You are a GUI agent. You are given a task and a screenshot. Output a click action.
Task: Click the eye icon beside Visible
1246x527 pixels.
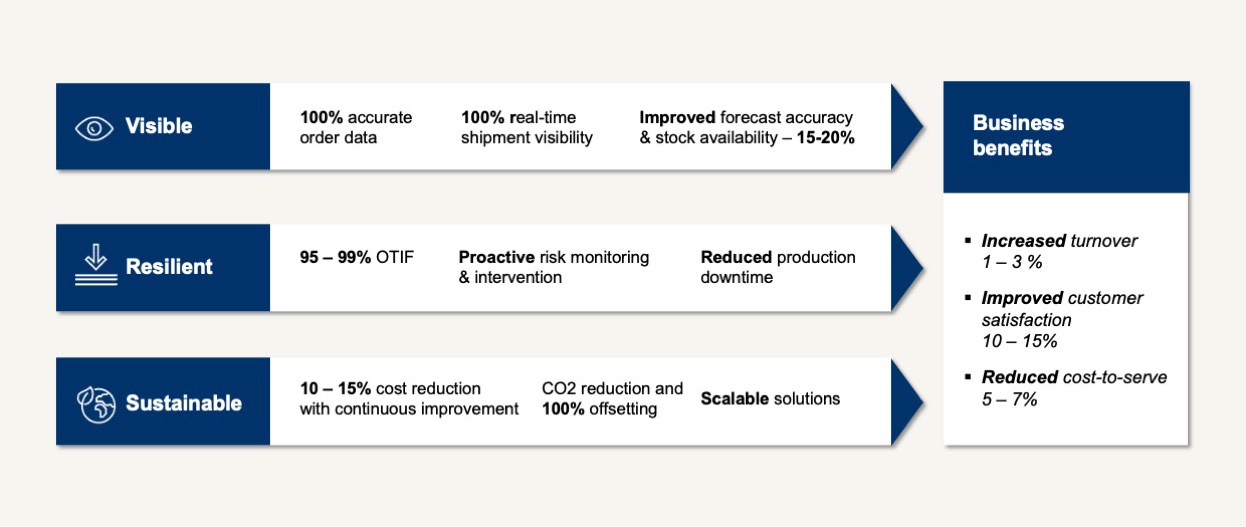coord(95,127)
